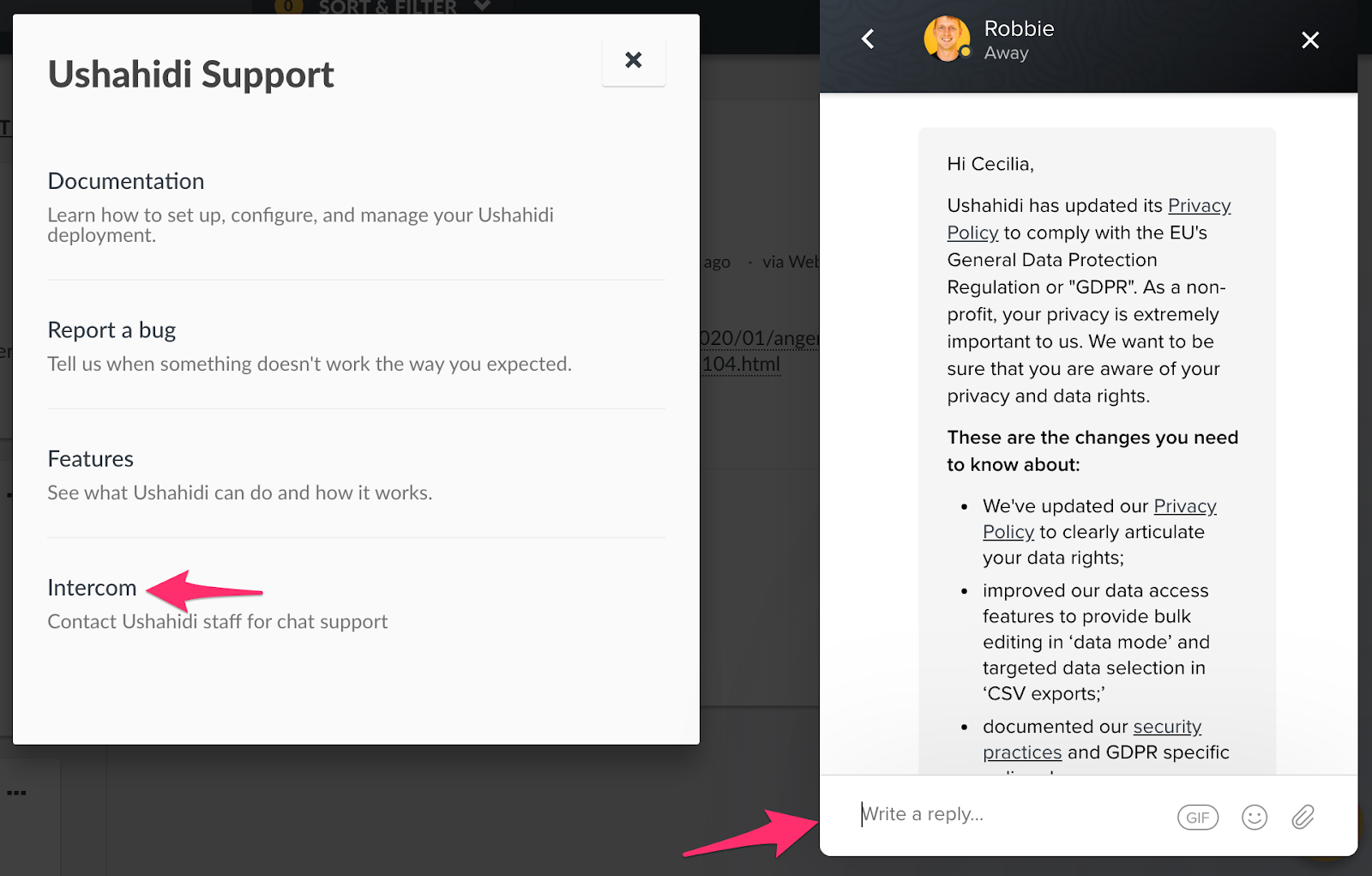Screen dimensions: 1372x876
Task: Attach a file with paperclip icon
Action: (x=1303, y=817)
